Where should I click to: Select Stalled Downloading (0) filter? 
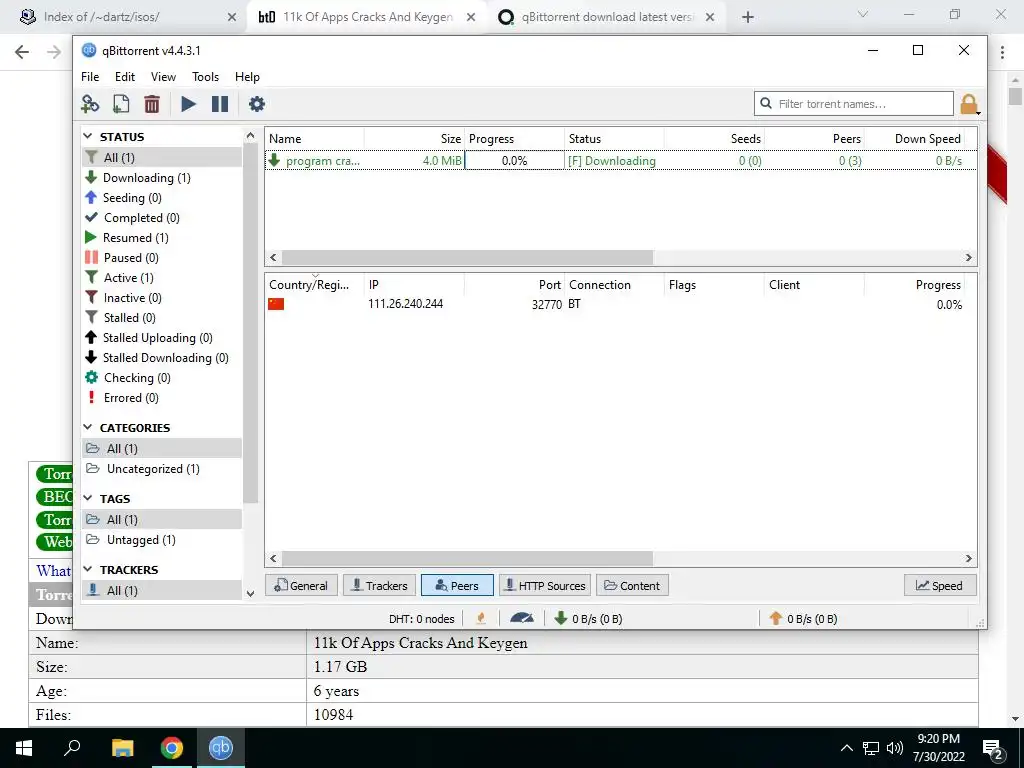(162, 358)
